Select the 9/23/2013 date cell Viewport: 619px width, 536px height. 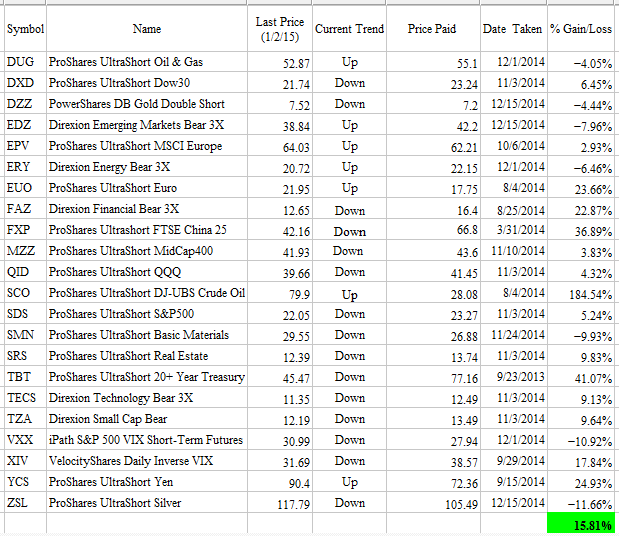coord(514,377)
